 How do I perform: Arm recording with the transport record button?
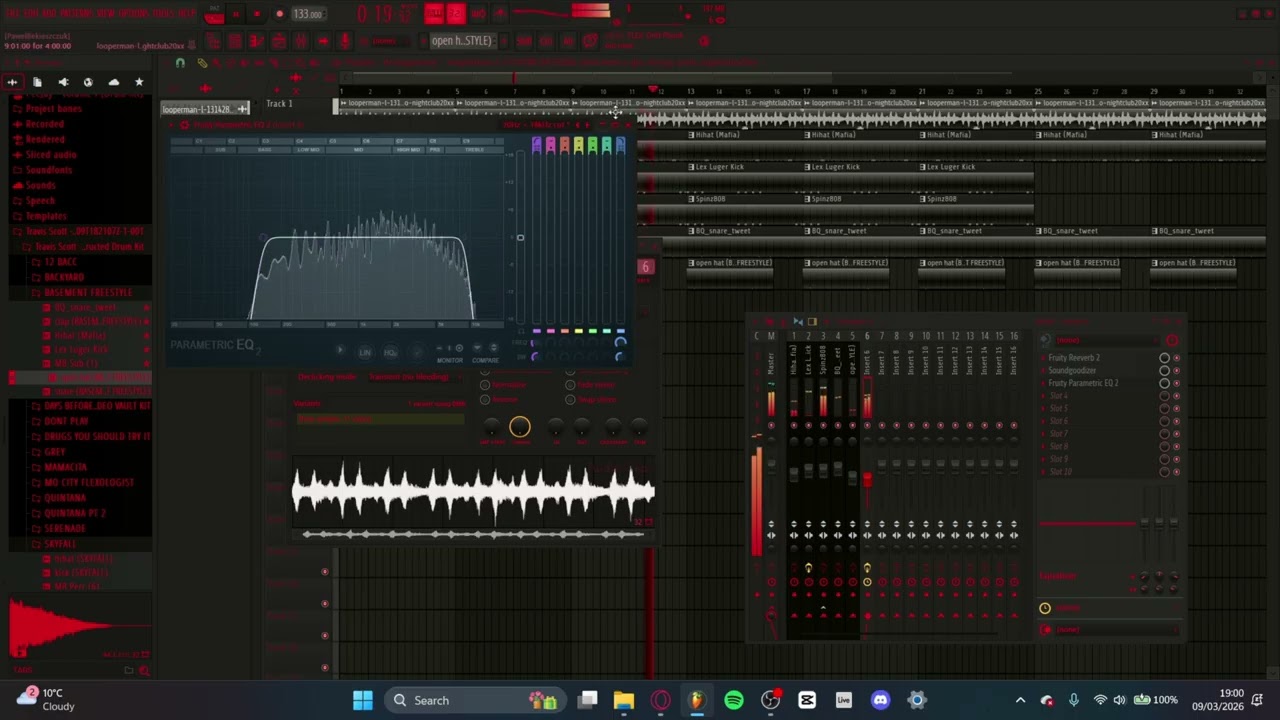tap(279, 15)
